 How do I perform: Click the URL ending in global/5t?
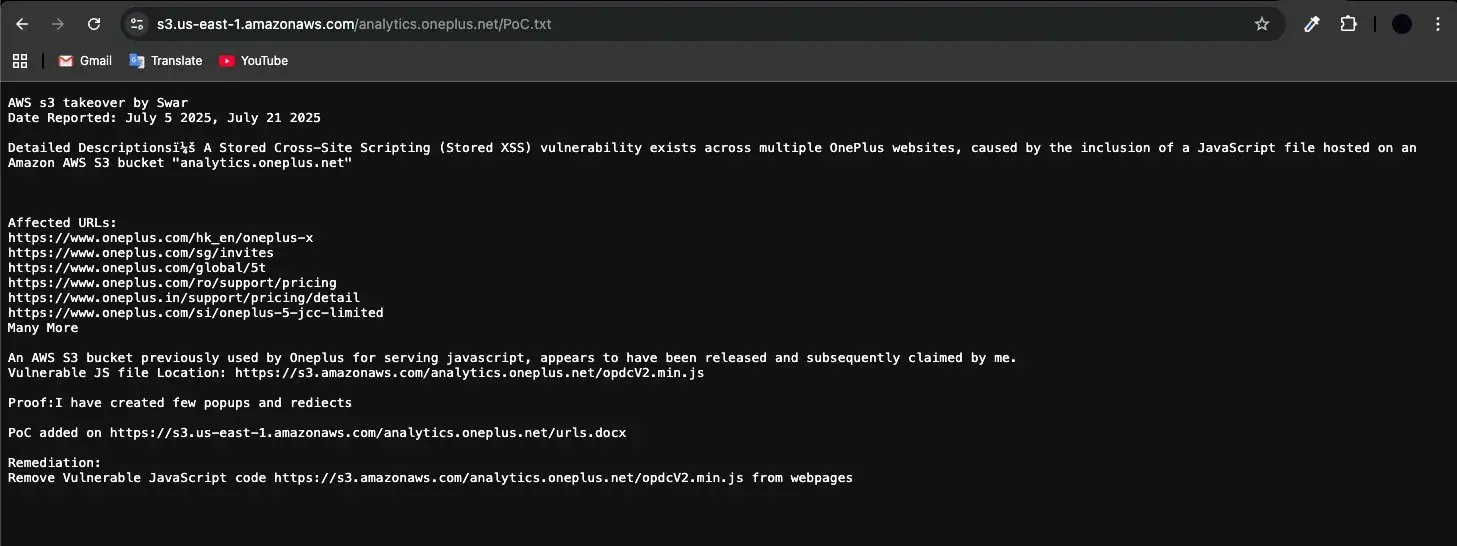click(x=137, y=268)
